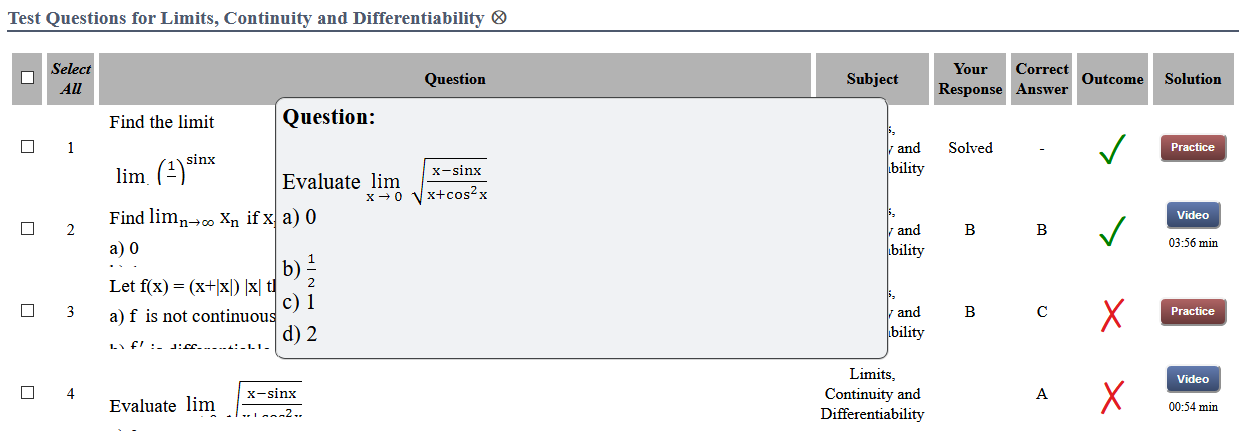This screenshot has height=434, width=1251.
Task: Click the green checkmark outcome for question 2
Action: coord(1111,231)
